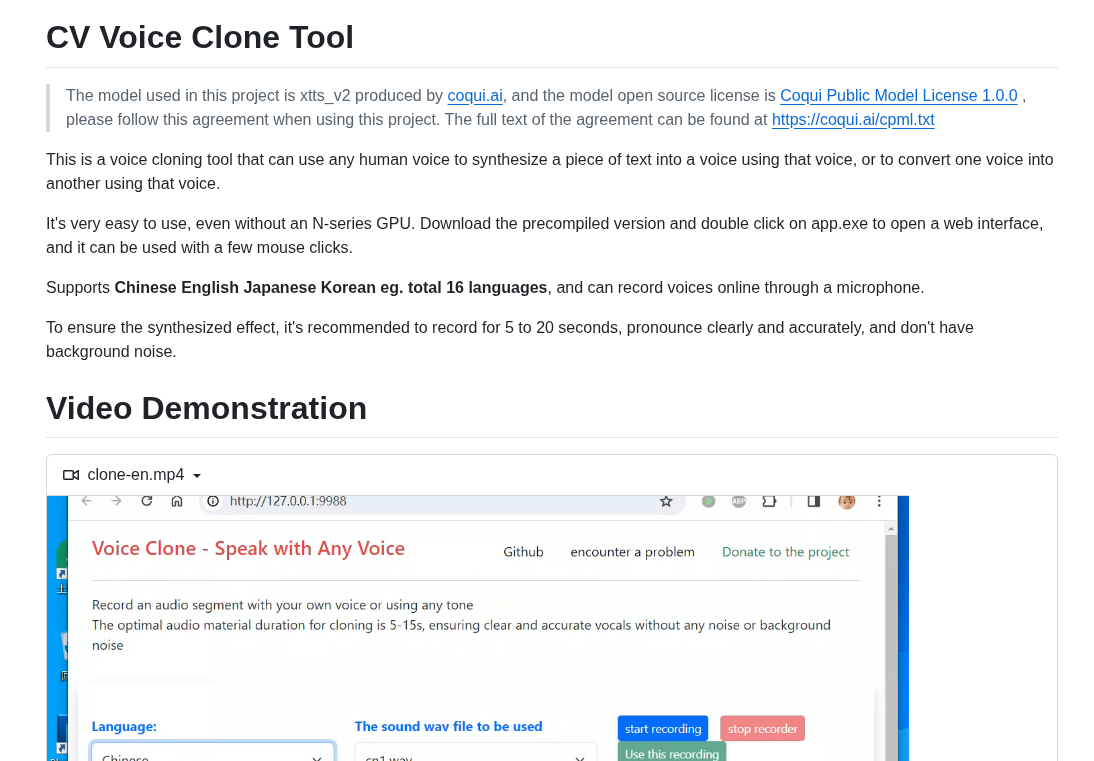Open the Github link in Voice Clone page
The width and height of the screenshot is (1094, 761).
523,552
